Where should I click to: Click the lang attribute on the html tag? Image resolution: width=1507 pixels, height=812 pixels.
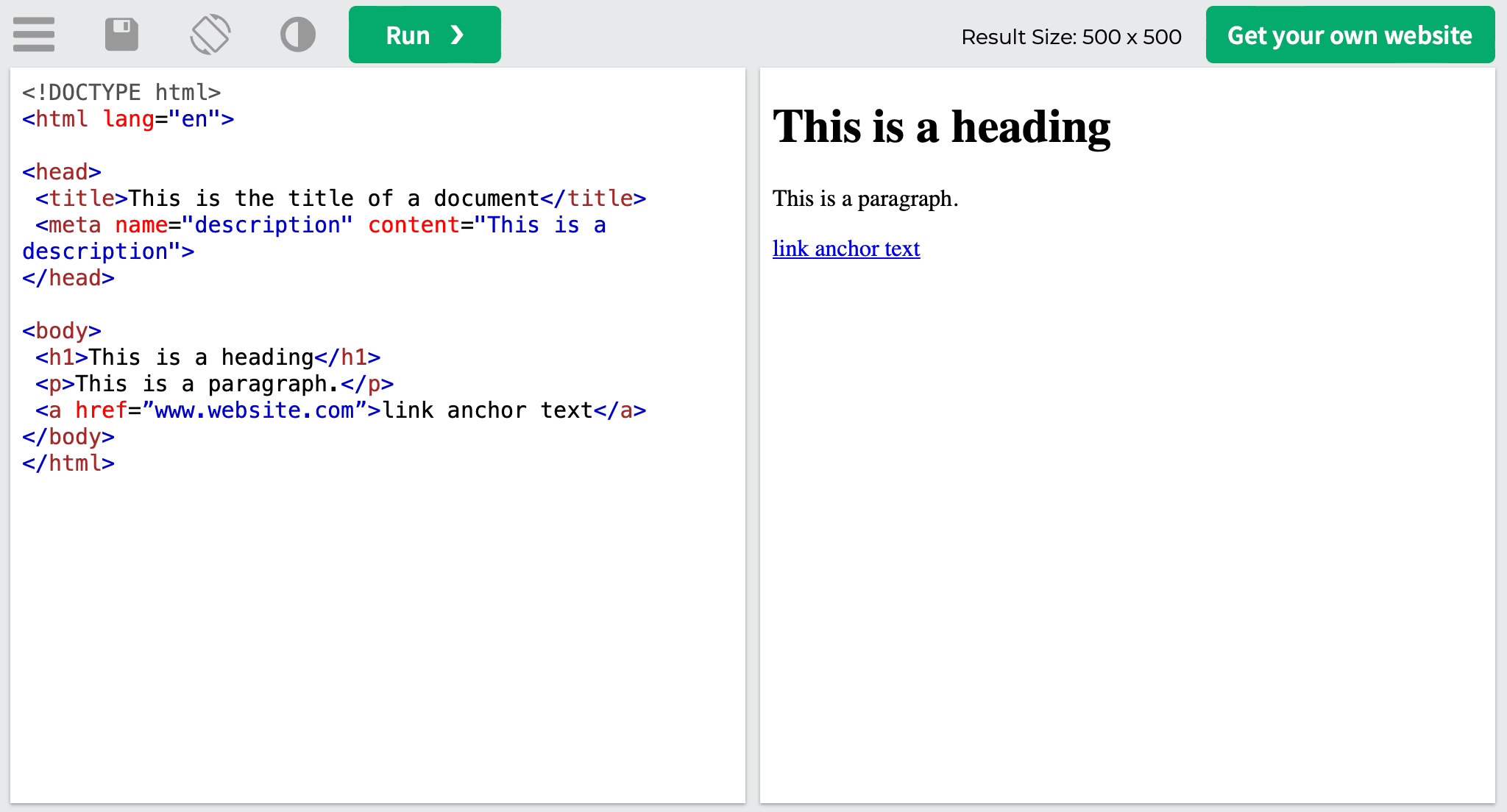coord(129,118)
